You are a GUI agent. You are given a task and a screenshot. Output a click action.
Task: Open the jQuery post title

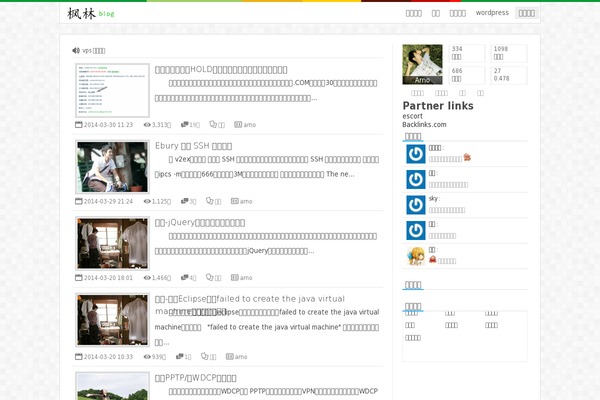click(200, 222)
